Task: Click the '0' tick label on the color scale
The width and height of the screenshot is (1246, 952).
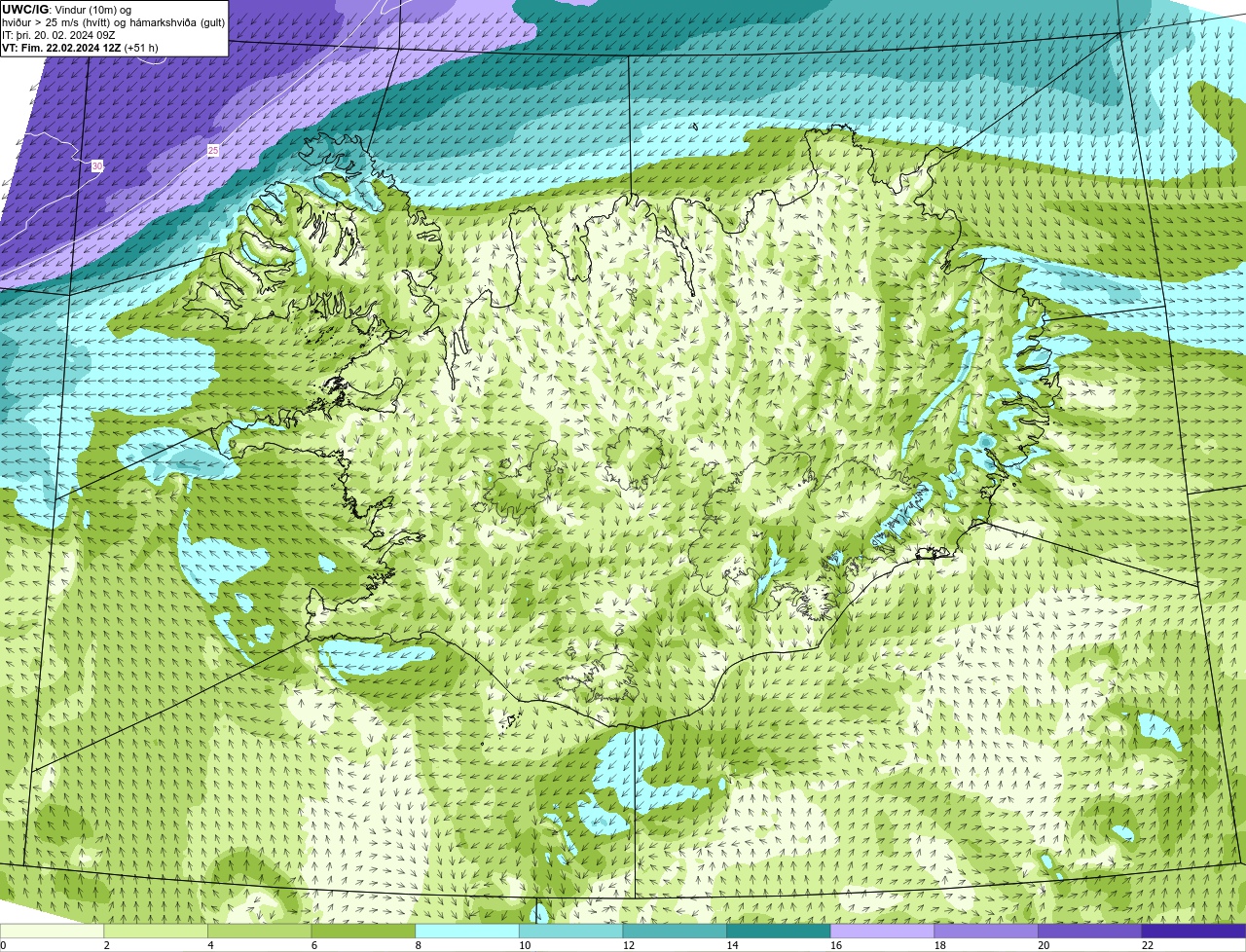Action: coord(3,945)
